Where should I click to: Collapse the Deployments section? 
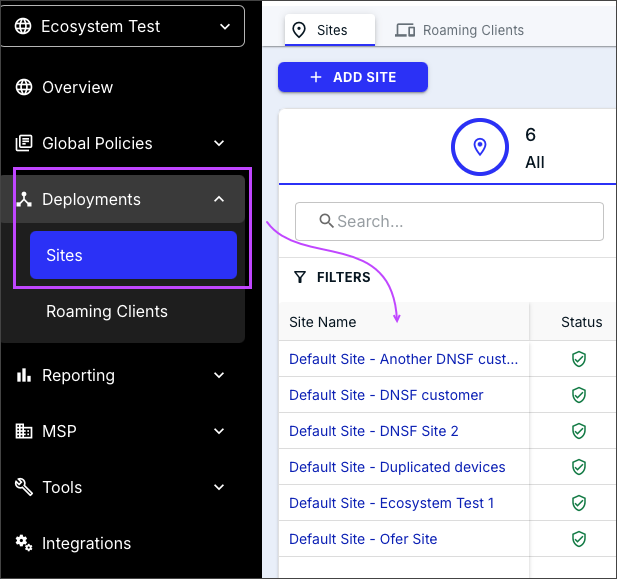(219, 199)
